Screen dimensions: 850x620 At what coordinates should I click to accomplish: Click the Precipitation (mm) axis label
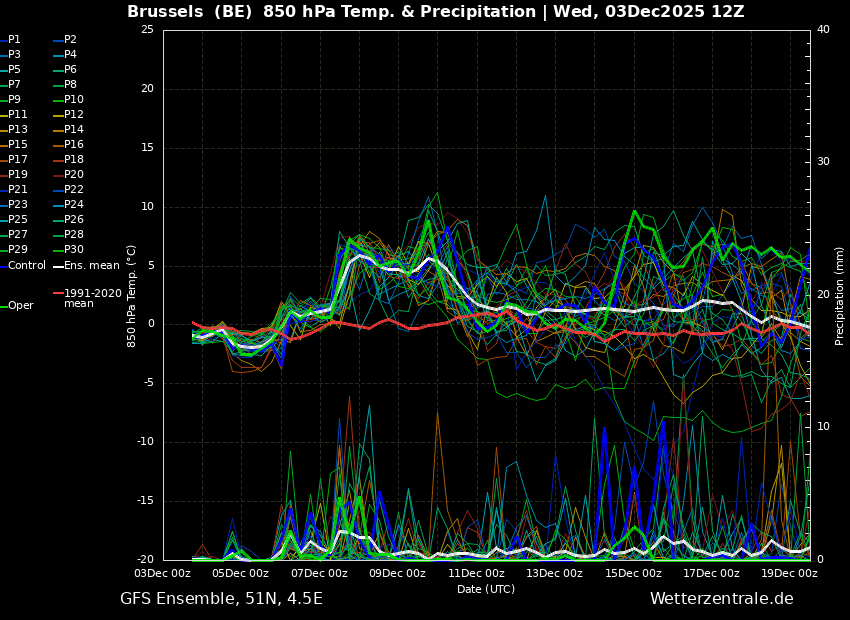coord(840,295)
